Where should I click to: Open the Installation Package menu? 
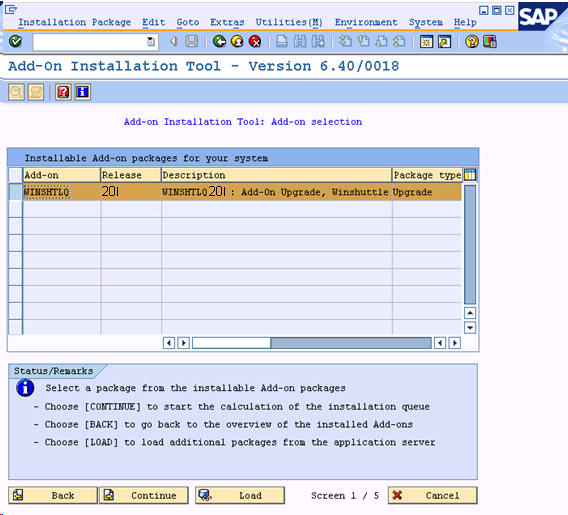point(75,22)
